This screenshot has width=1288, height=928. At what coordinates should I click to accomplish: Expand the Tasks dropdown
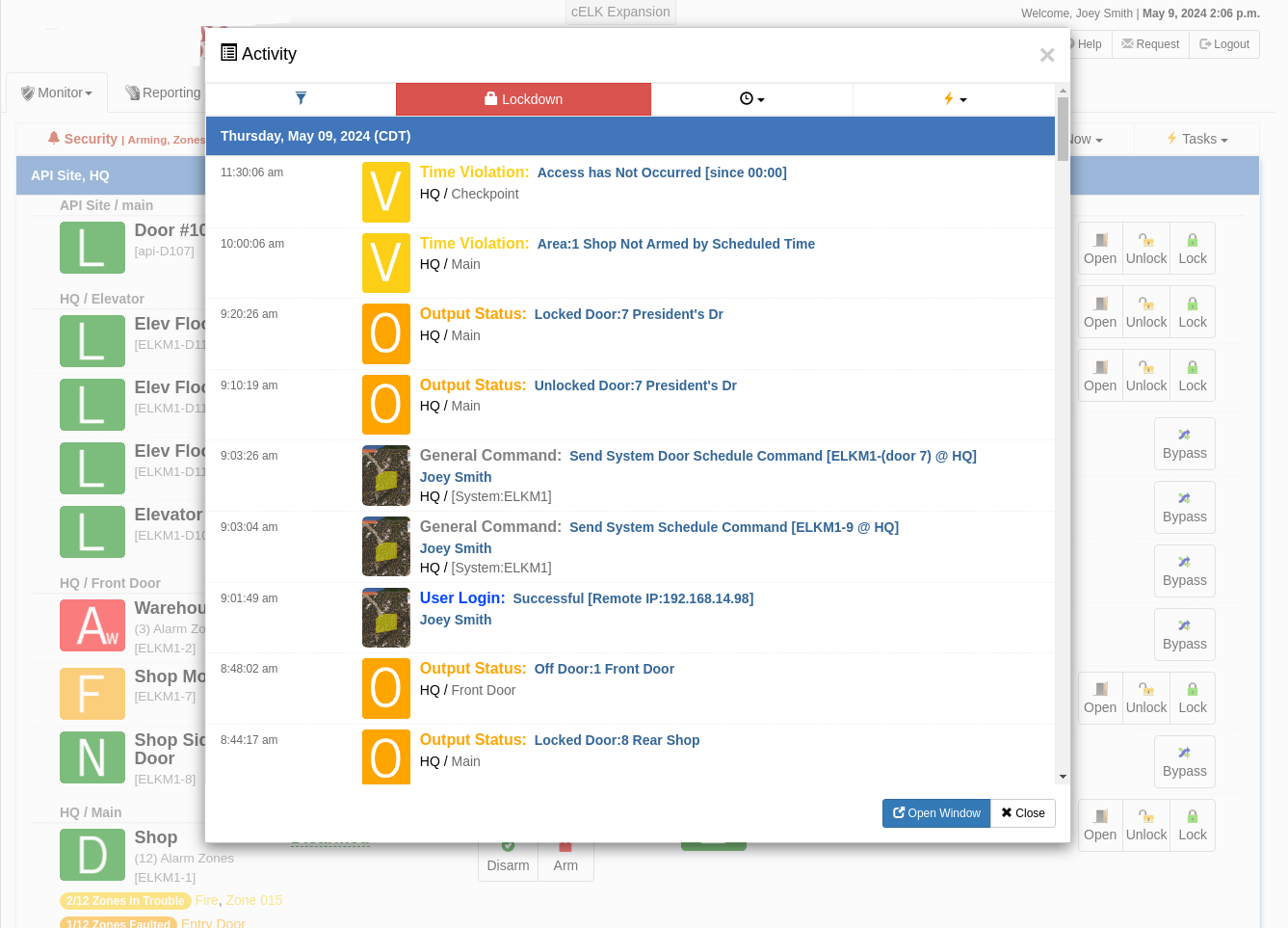point(1196,139)
